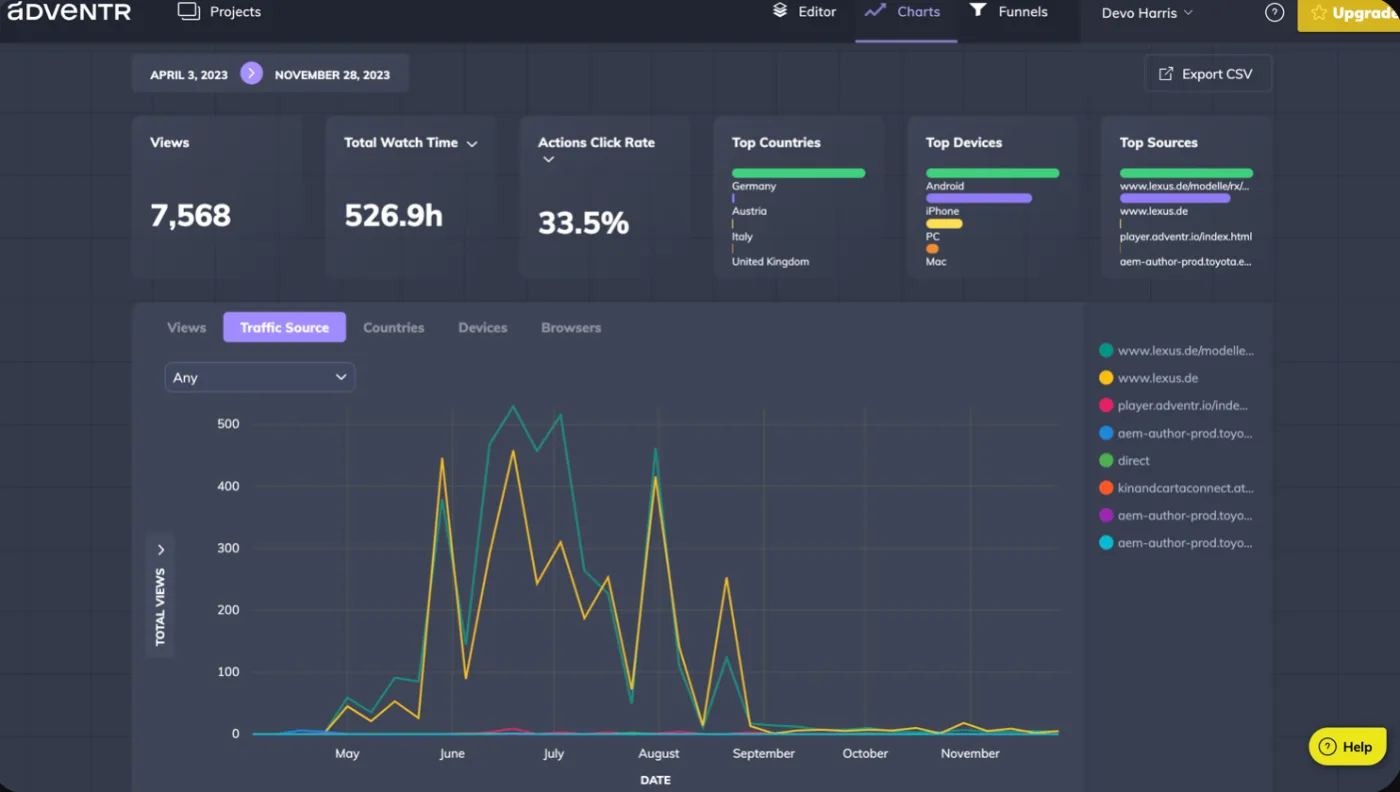Screen dimensions: 1400x792
Task: Expand the Total Watch Time dropdown
Action: 472,144
